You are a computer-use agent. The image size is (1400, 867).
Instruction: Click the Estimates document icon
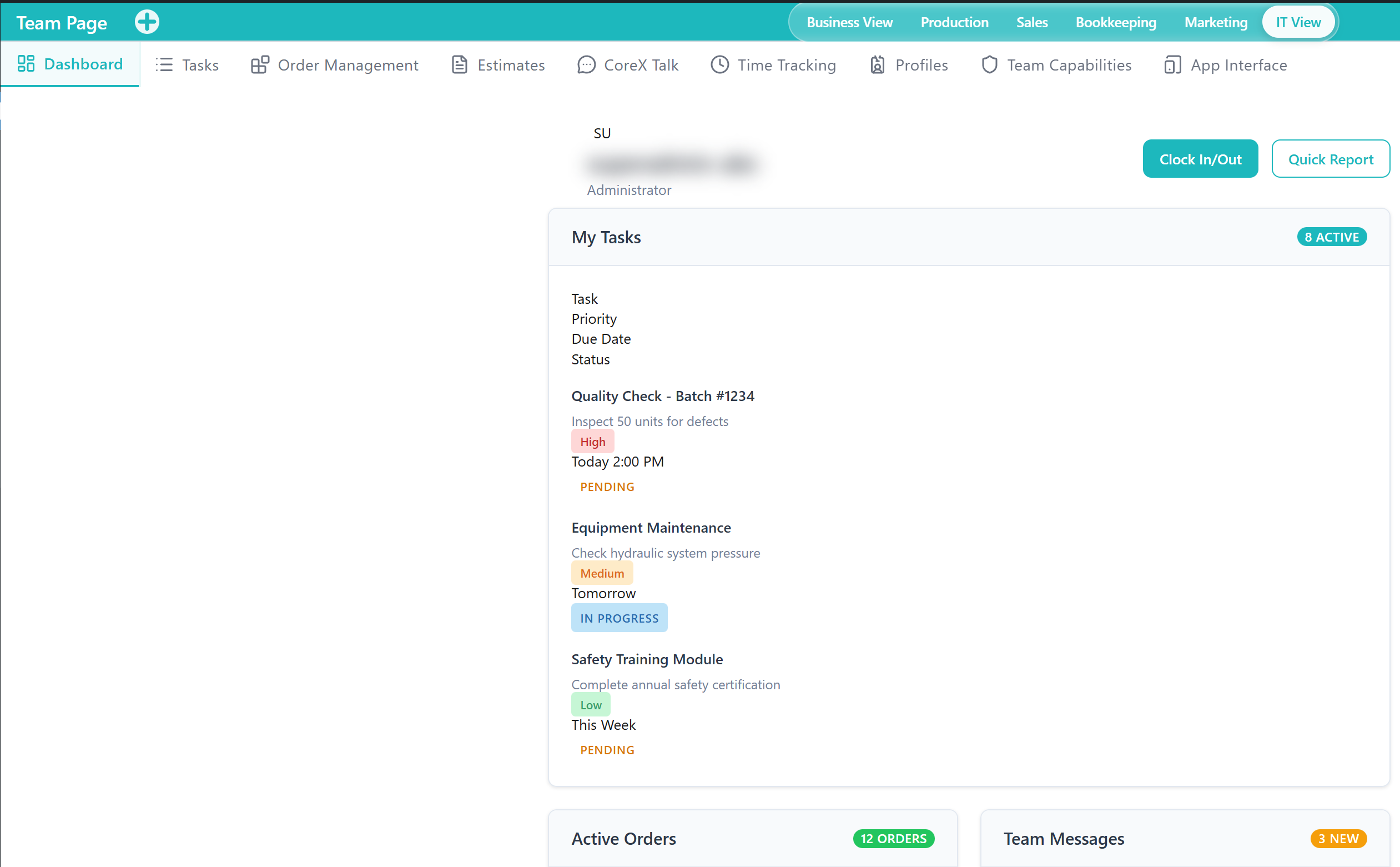point(460,65)
